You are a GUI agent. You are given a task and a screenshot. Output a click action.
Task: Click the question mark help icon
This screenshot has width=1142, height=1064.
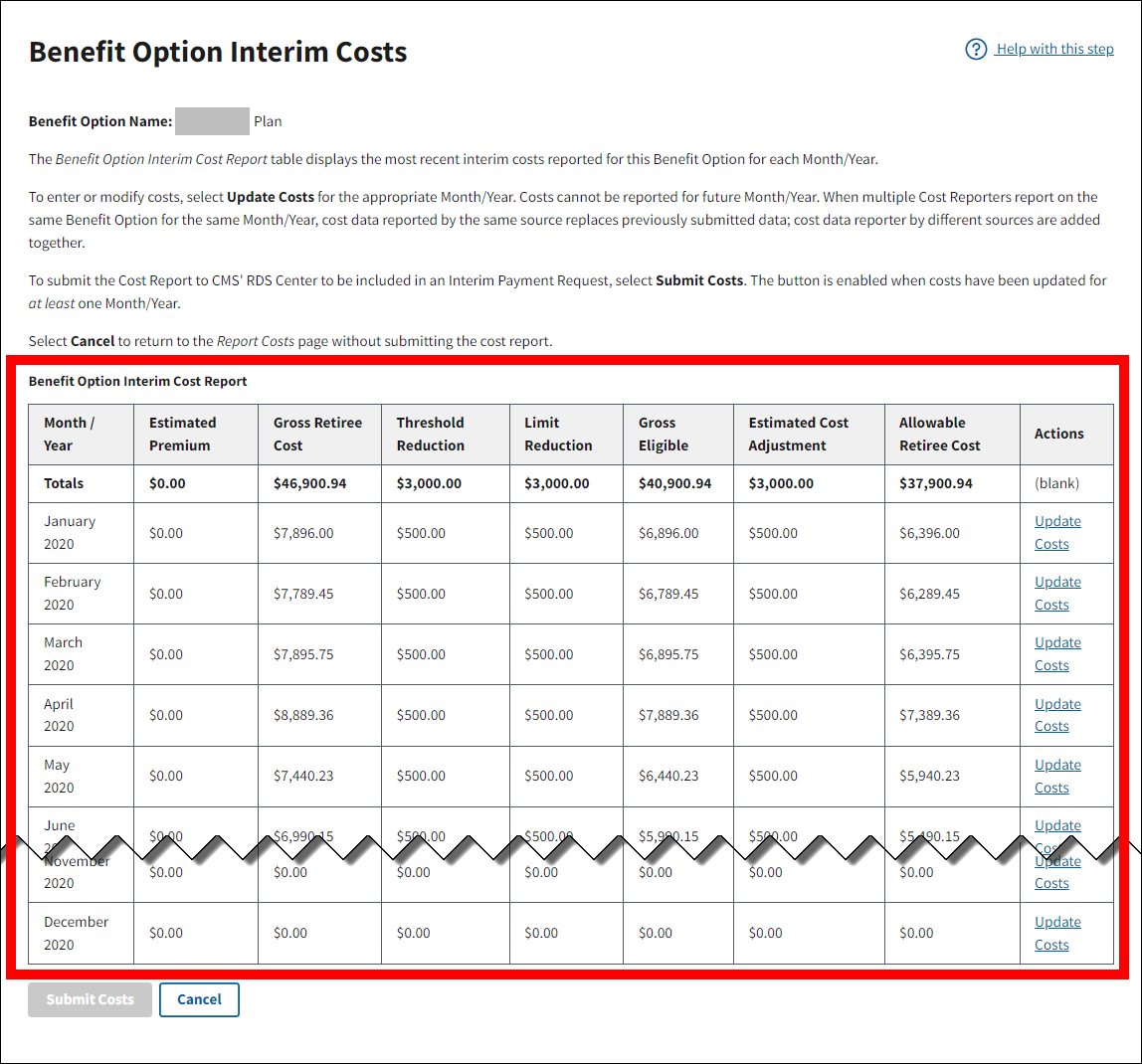coord(976,50)
